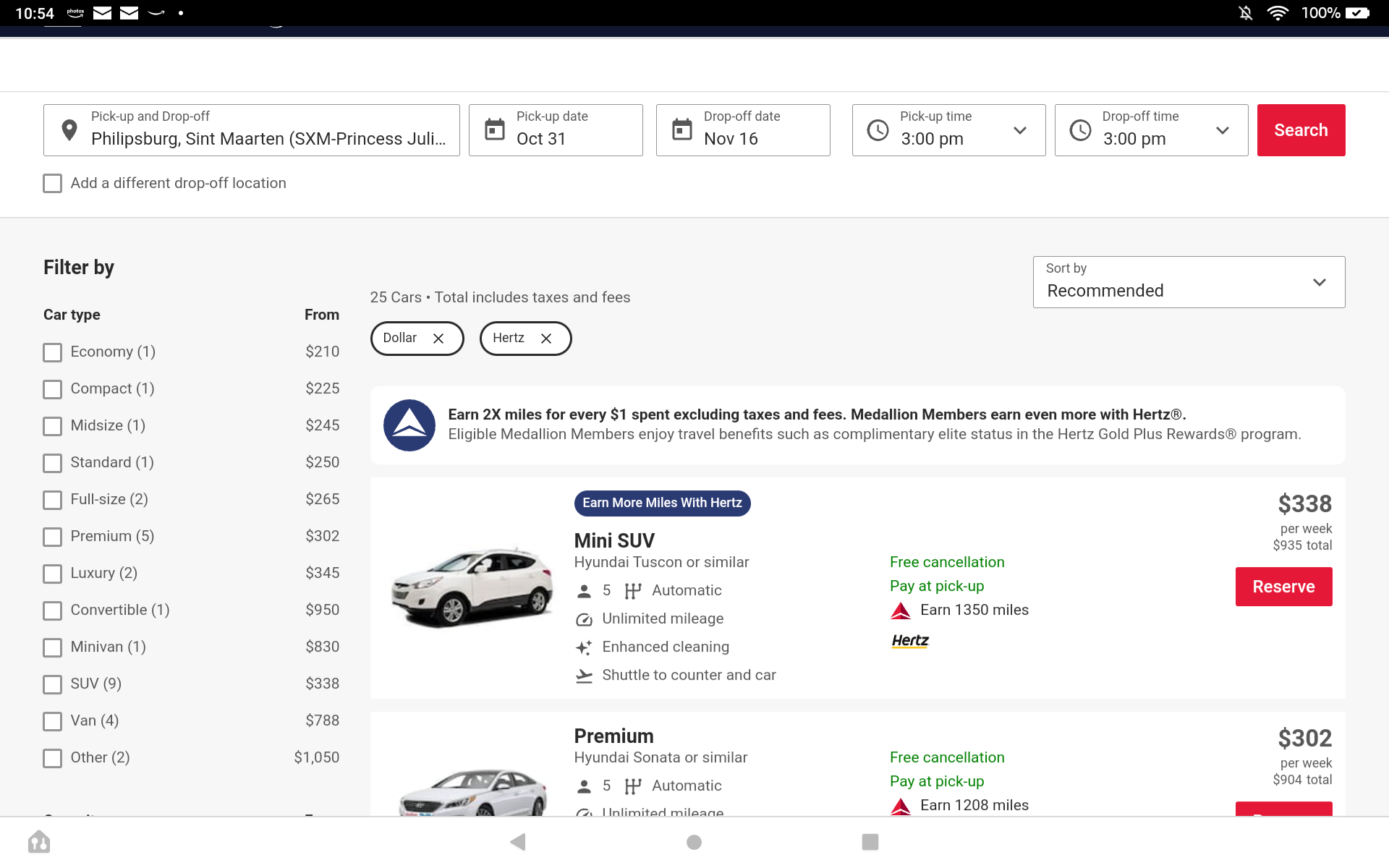This screenshot has width=1389, height=868.
Task: Tap Pay at pick-up on Premium card
Action: (x=937, y=781)
